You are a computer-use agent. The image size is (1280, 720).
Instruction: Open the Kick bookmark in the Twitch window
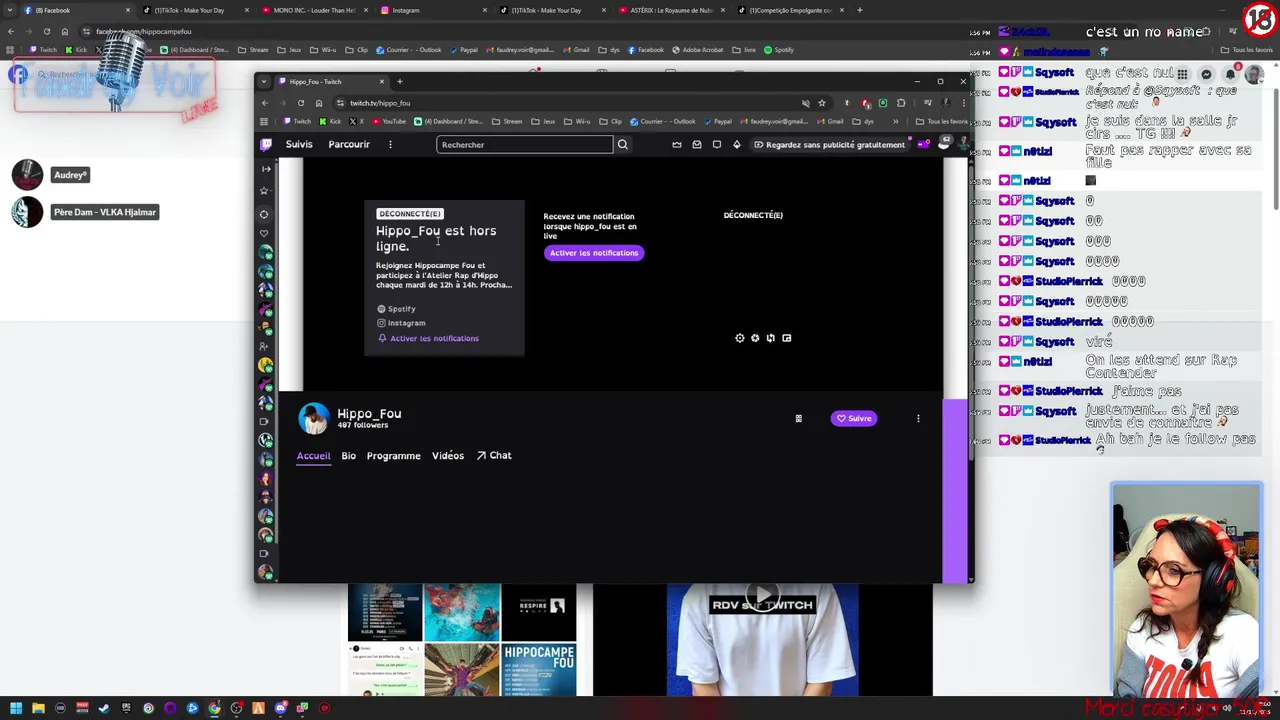(x=330, y=122)
